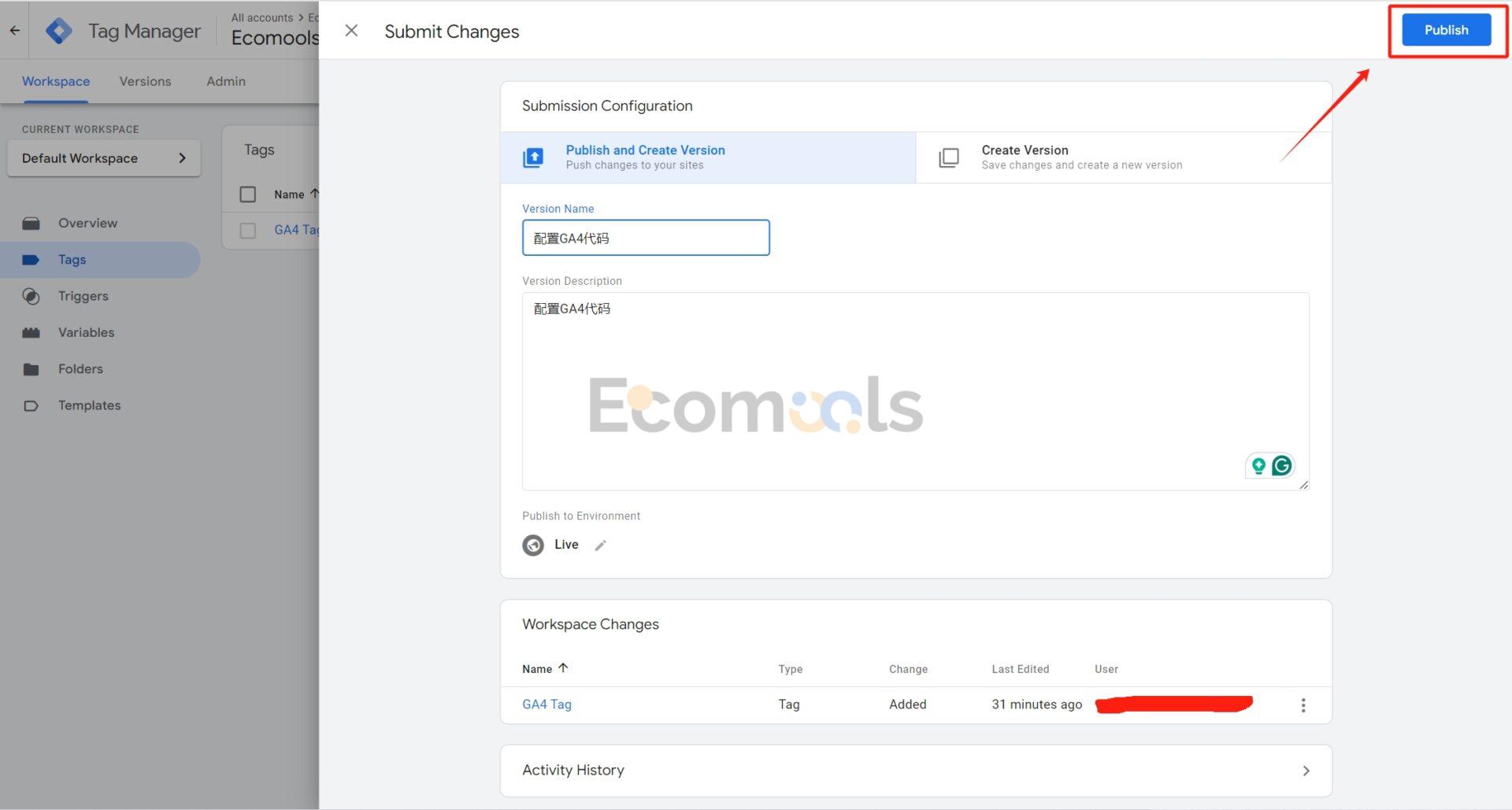Click the pencil icon next to Live

pyautogui.click(x=601, y=546)
